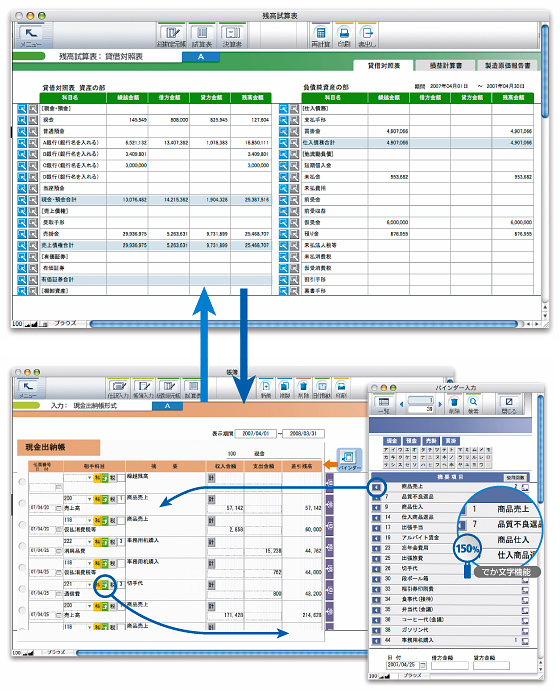The width and height of the screenshot is (560, 693).
Task: Click edit icon right of ガソリン代 row
Action: click(x=525, y=631)
